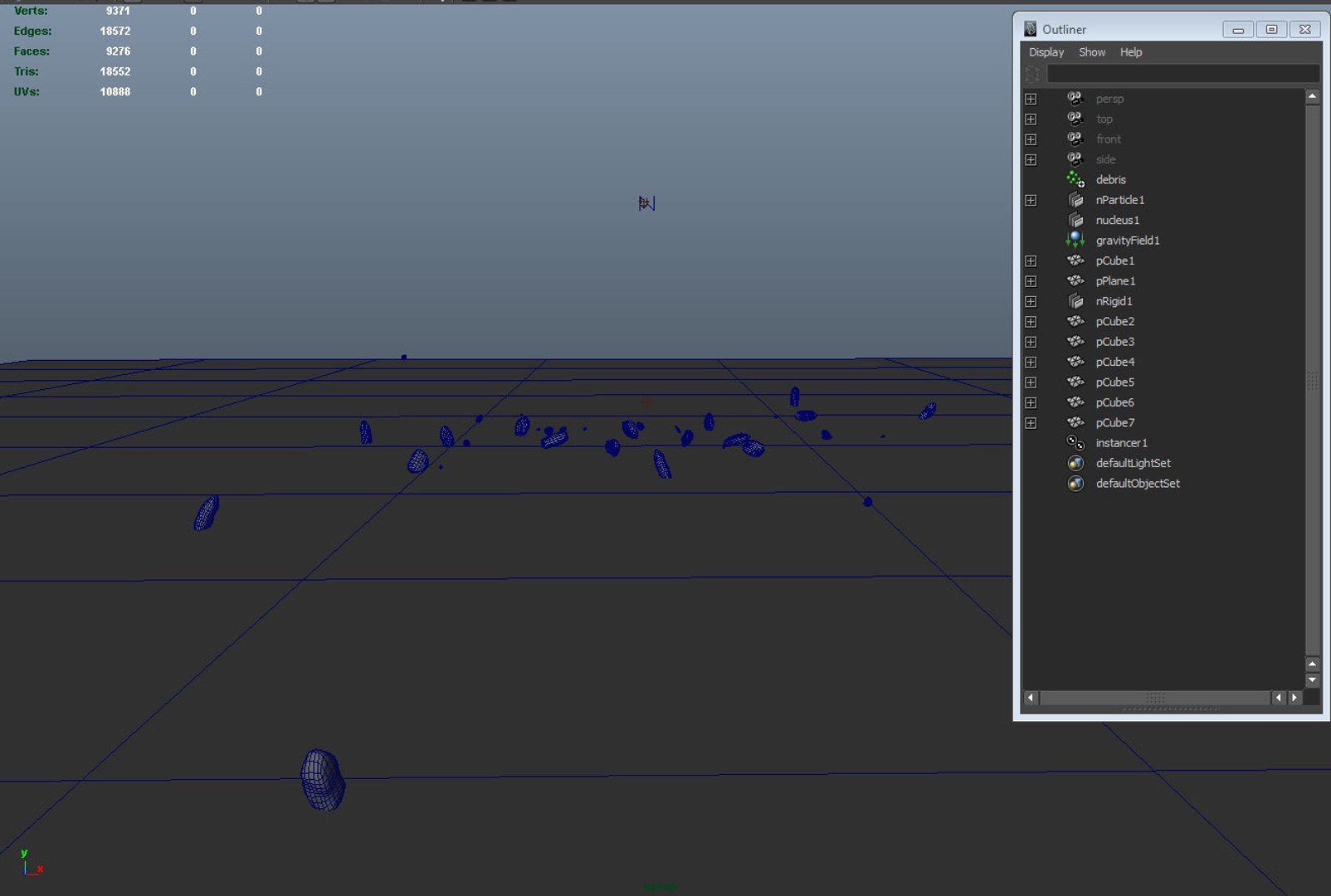Image resolution: width=1331 pixels, height=896 pixels.
Task: Open the Outliner Show menu
Action: pyautogui.click(x=1092, y=52)
